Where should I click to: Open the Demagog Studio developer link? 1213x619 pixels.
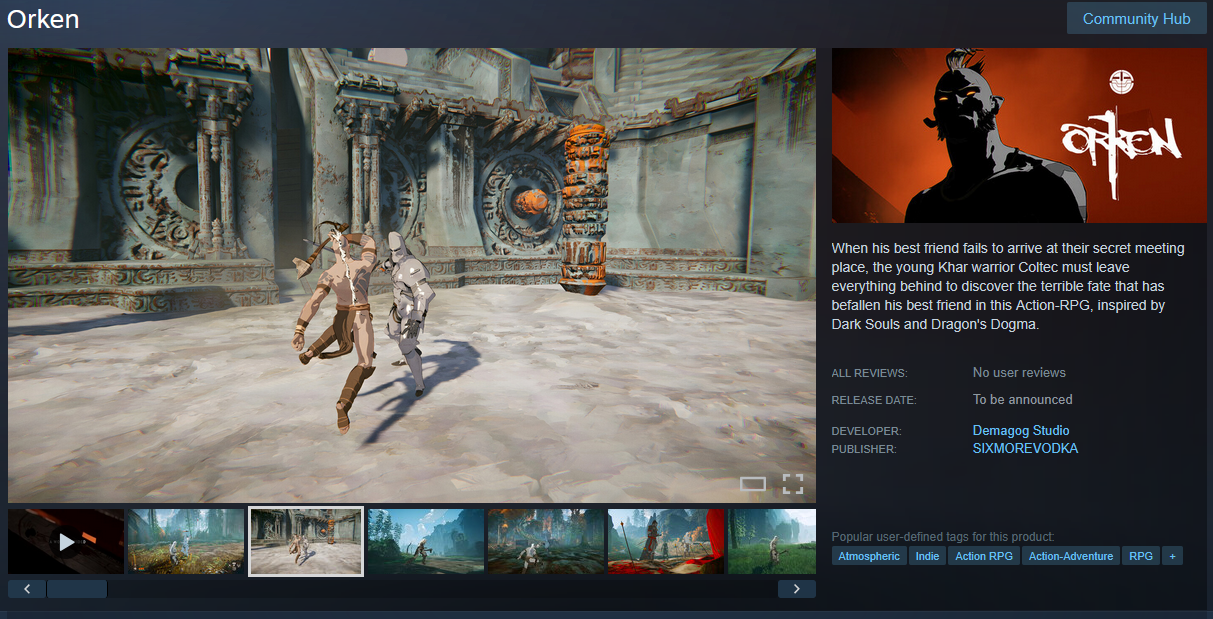[x=1021, y=431]
